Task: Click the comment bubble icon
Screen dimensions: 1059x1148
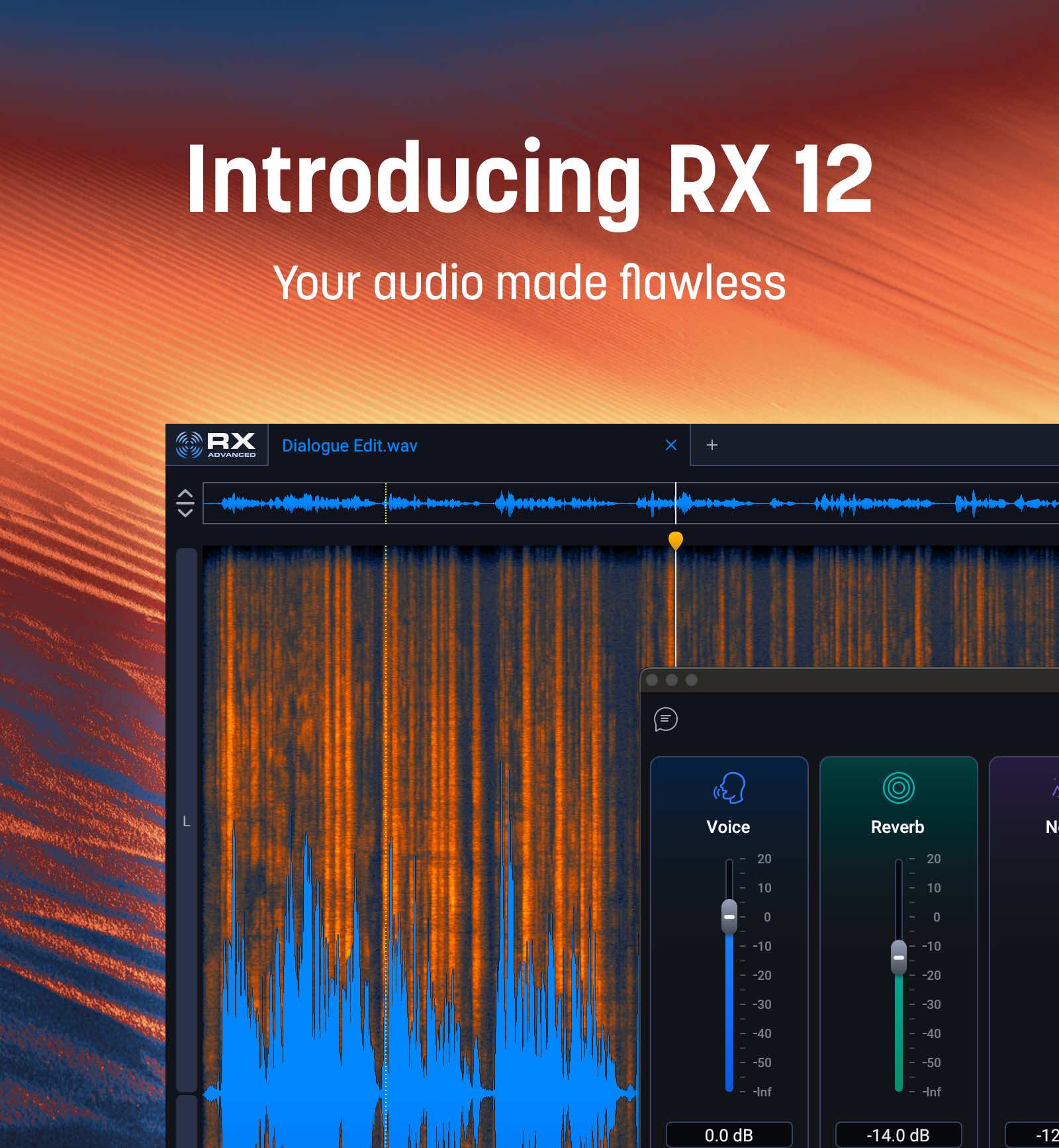Action: pyautogui.click(x=666, y=720)
